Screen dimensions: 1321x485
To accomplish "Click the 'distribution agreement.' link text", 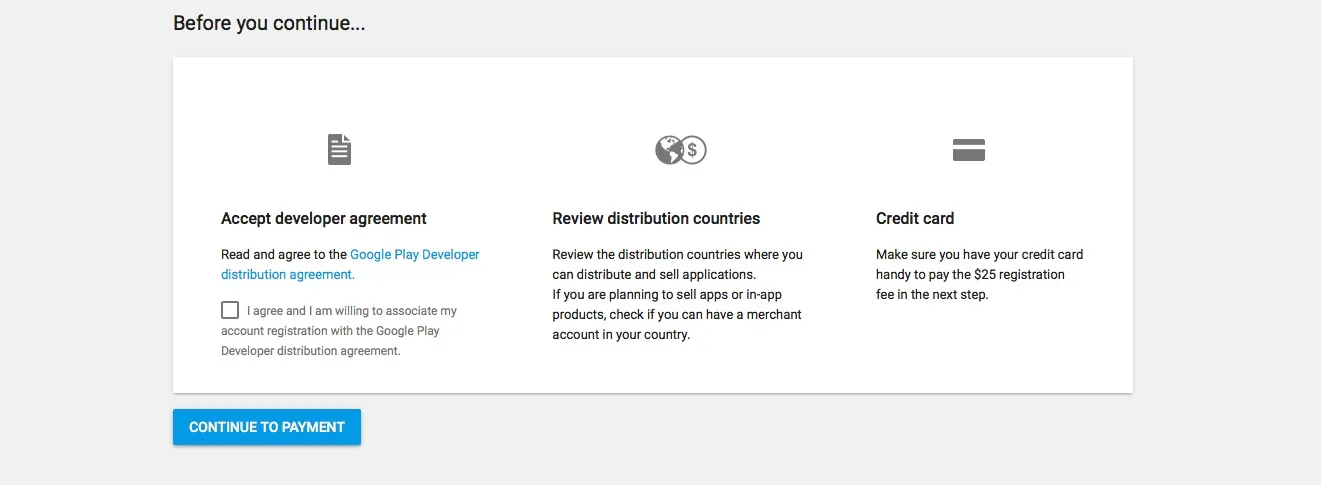I will [288, 275].
